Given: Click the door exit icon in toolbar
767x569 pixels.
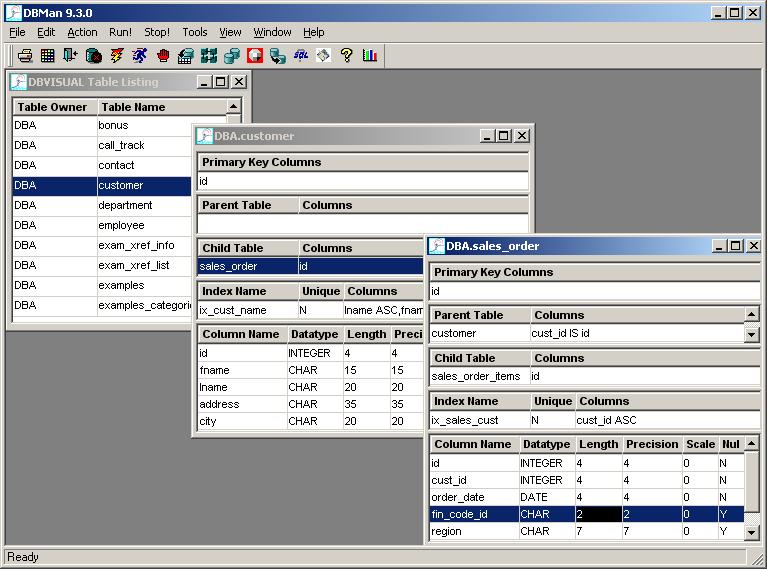Looking at the screenshot, I should point(70,56).
